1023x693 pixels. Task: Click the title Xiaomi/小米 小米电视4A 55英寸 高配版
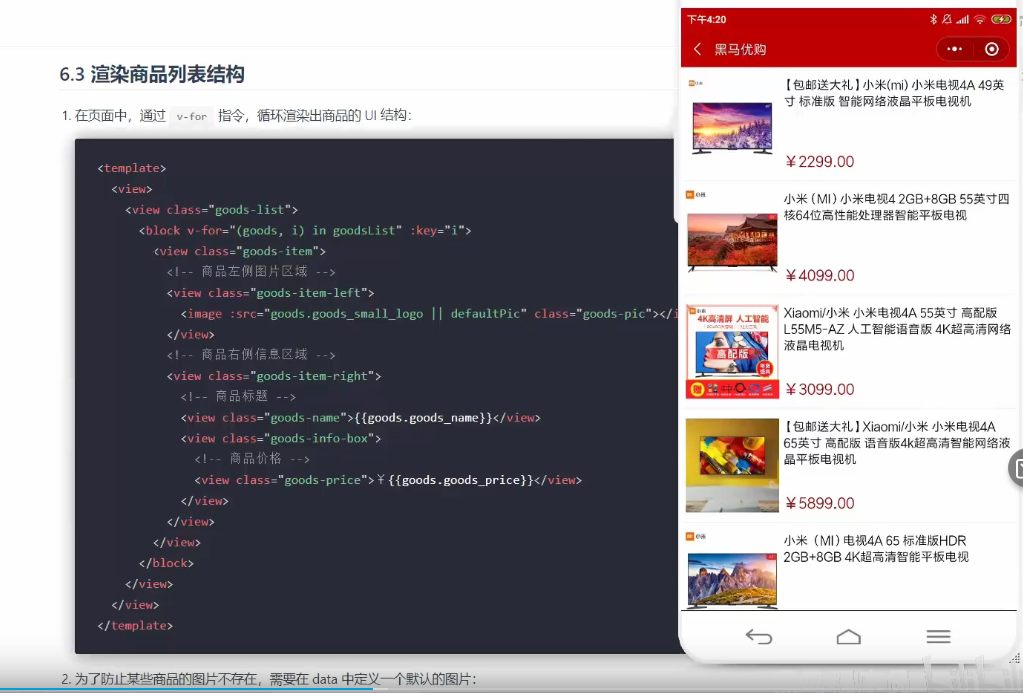(x=896, y=329)
